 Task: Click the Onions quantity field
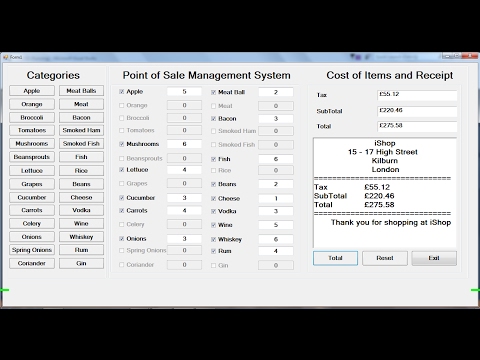tap(184, 239)
